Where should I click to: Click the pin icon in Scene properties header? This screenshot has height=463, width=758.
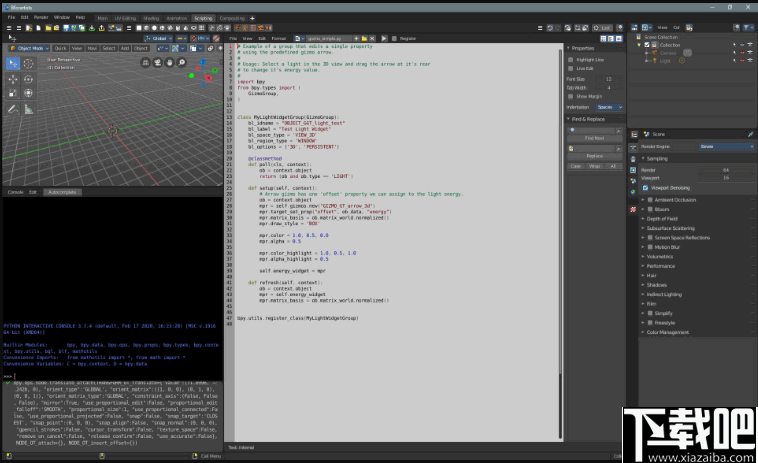click(x=750, y=133)
